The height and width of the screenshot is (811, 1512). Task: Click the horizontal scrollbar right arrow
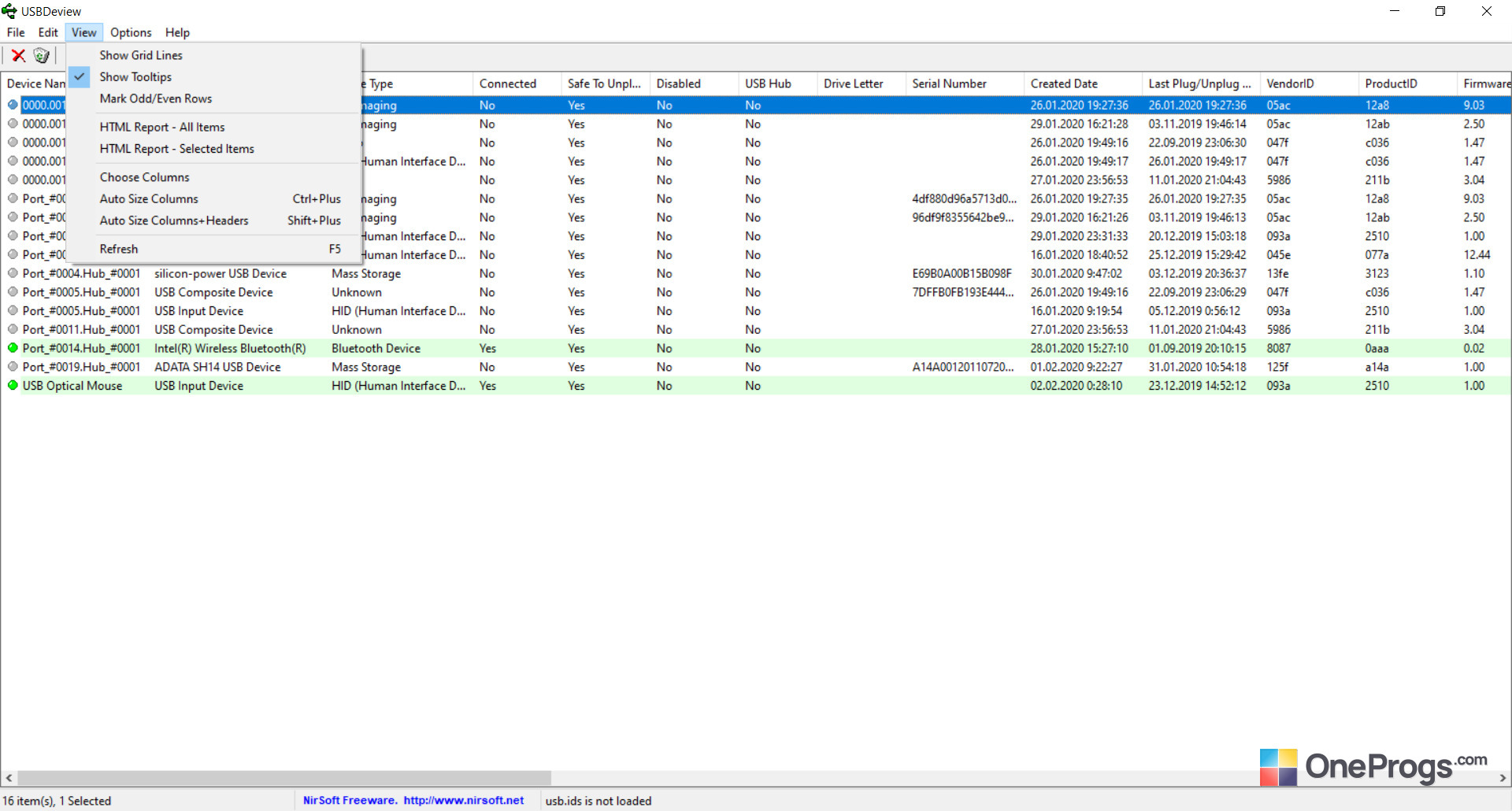(1503, 777)
